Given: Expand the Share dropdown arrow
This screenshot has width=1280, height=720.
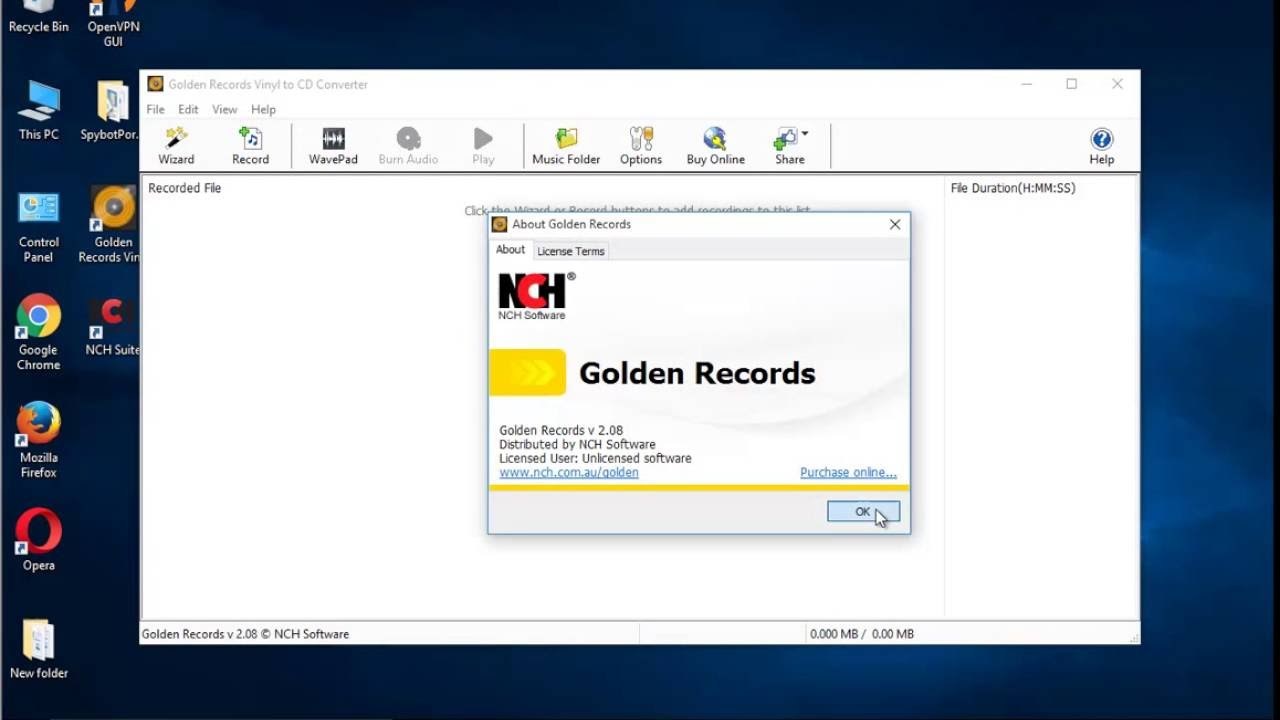Looking at the screenshot, I should [x=805, y=134].
